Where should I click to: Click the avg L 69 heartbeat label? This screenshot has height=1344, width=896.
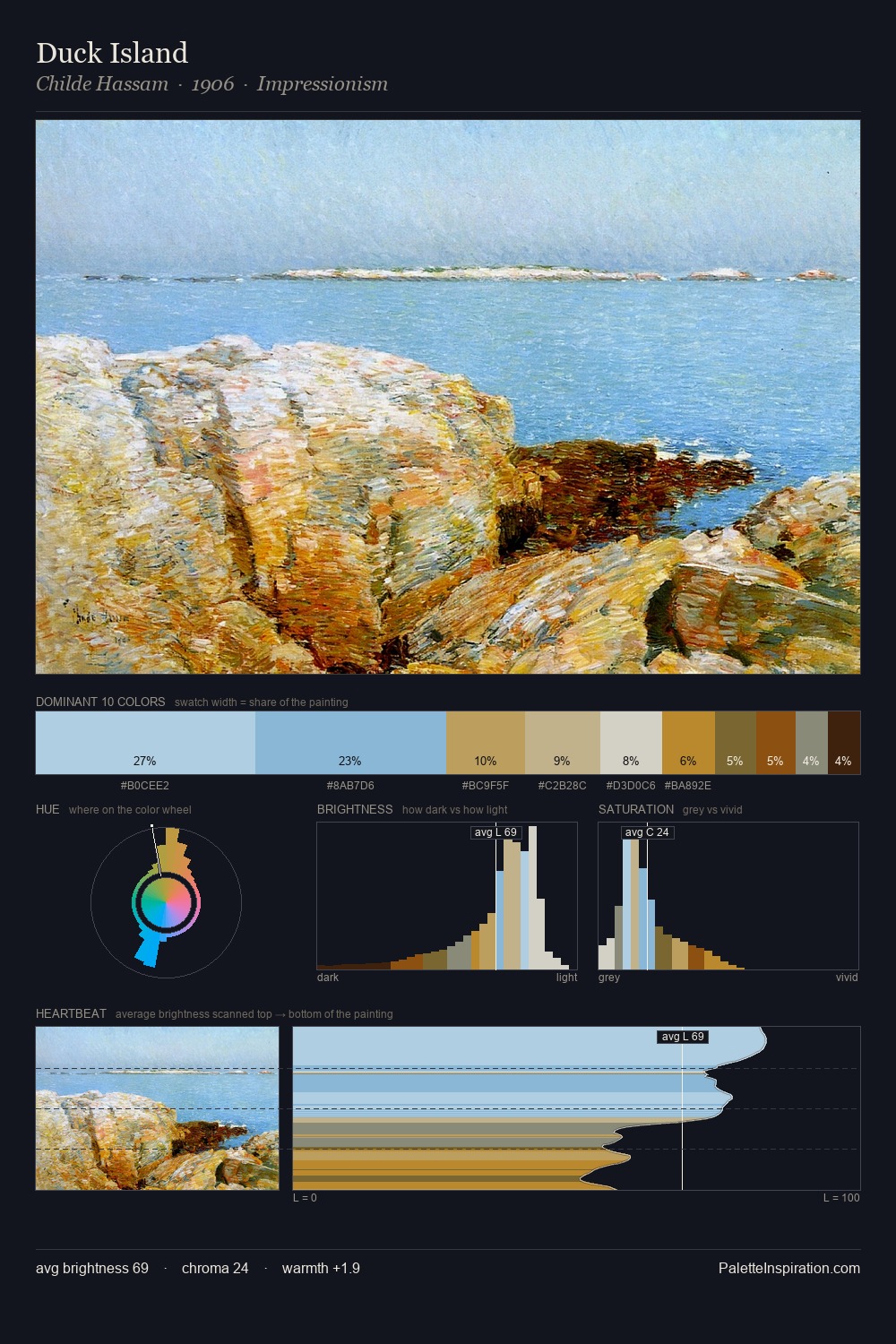click(683, 1037)
